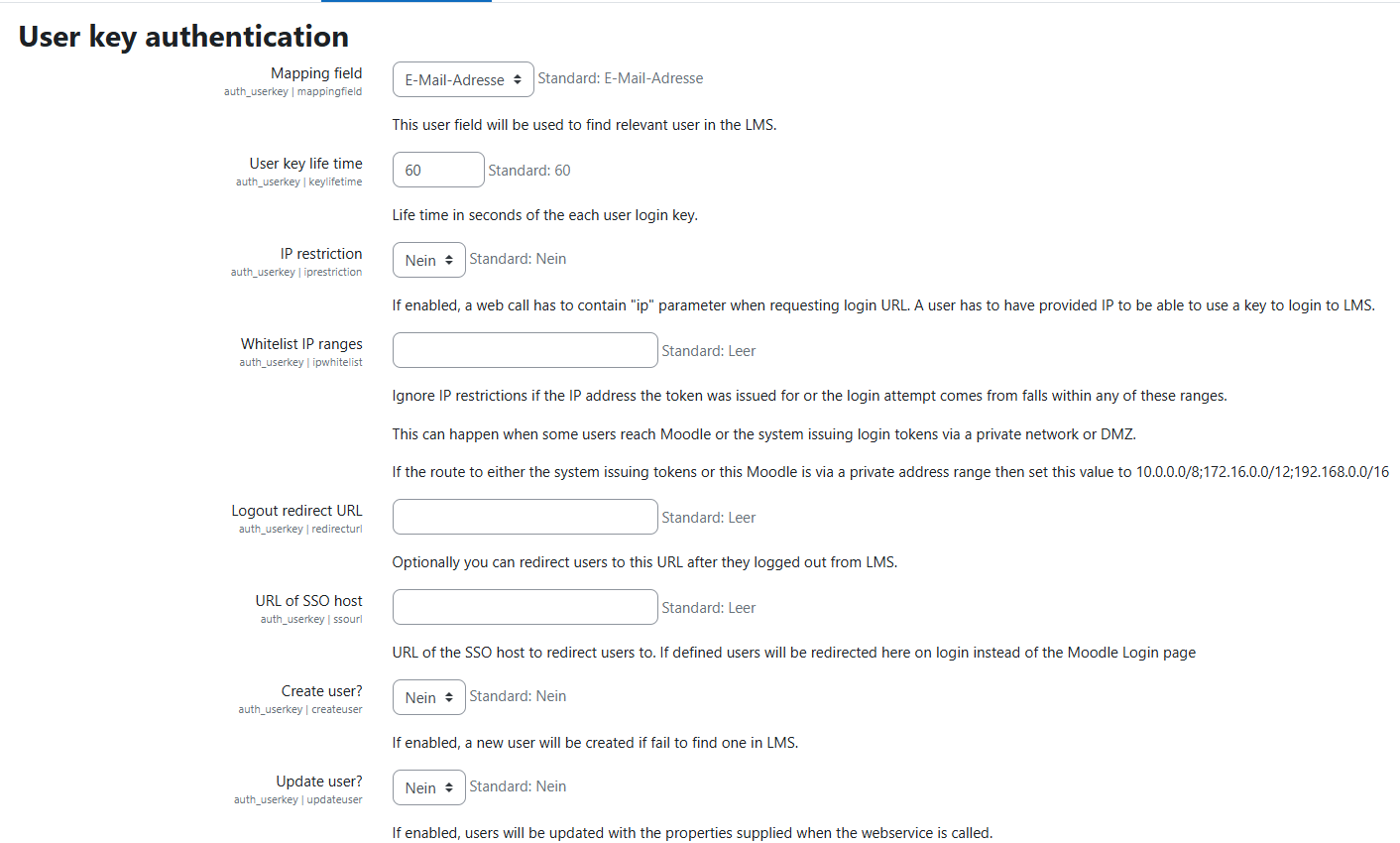Click the IP restriction setting label
Image resolution: width=1400 pixels, height=843 pixels.
click(321, 253)
